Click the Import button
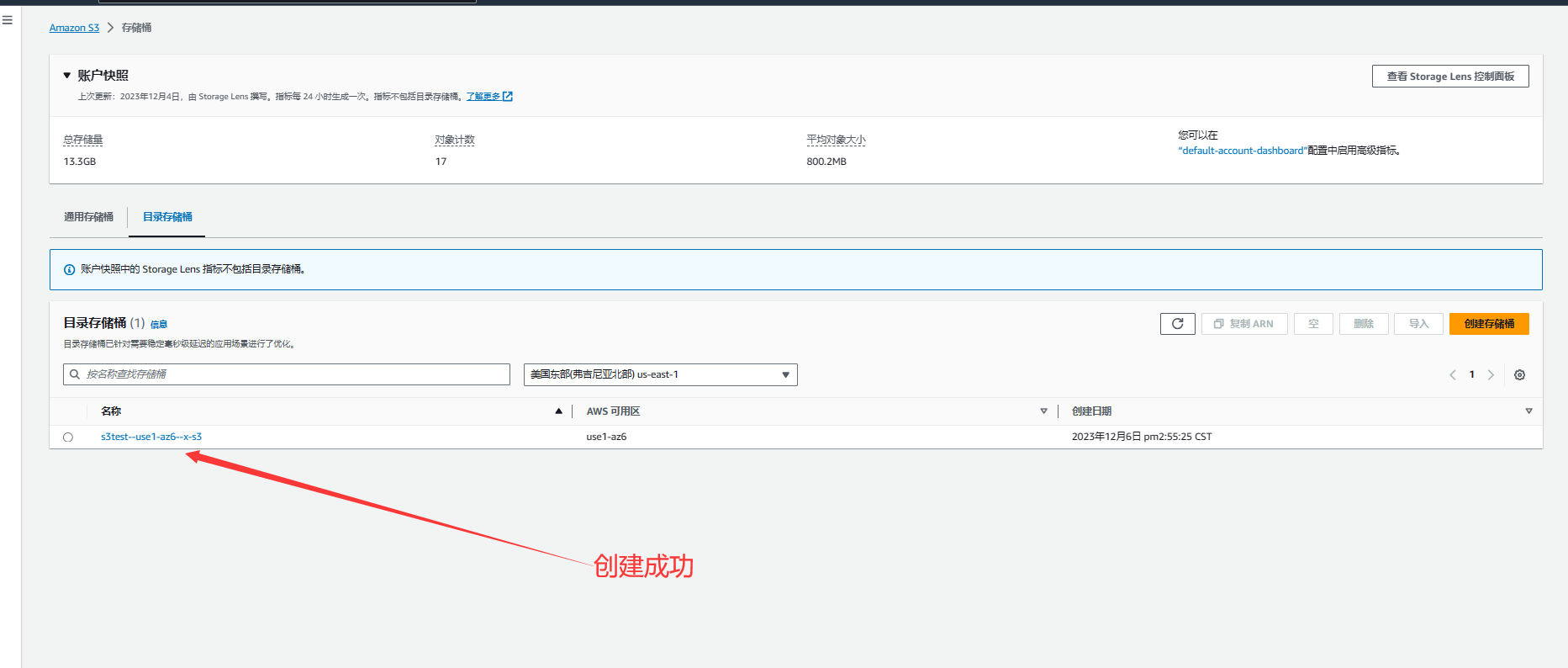Screen dimensions: 1568x668 [x=1418, y=324]
